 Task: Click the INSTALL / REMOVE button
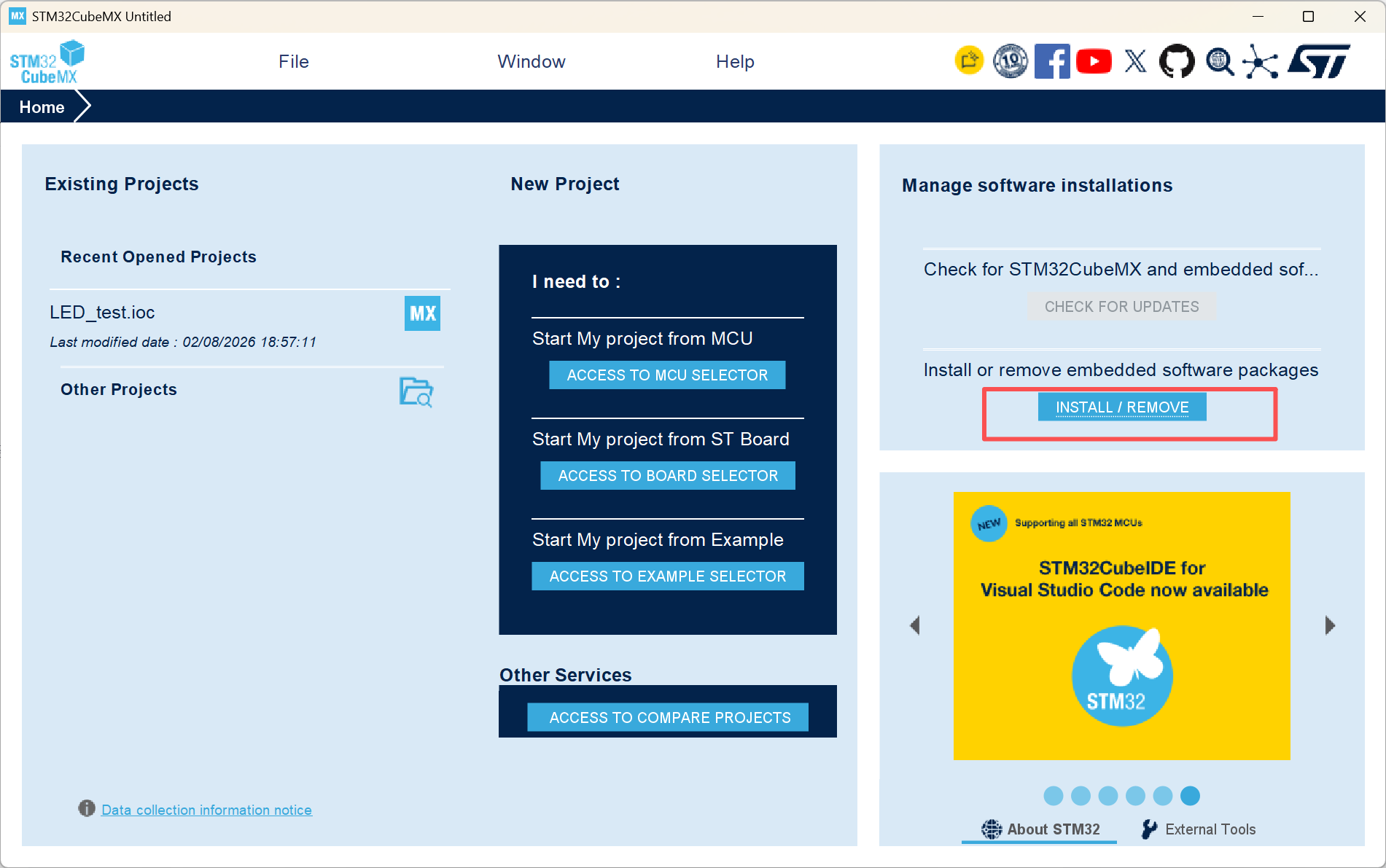pos(1122,407)
